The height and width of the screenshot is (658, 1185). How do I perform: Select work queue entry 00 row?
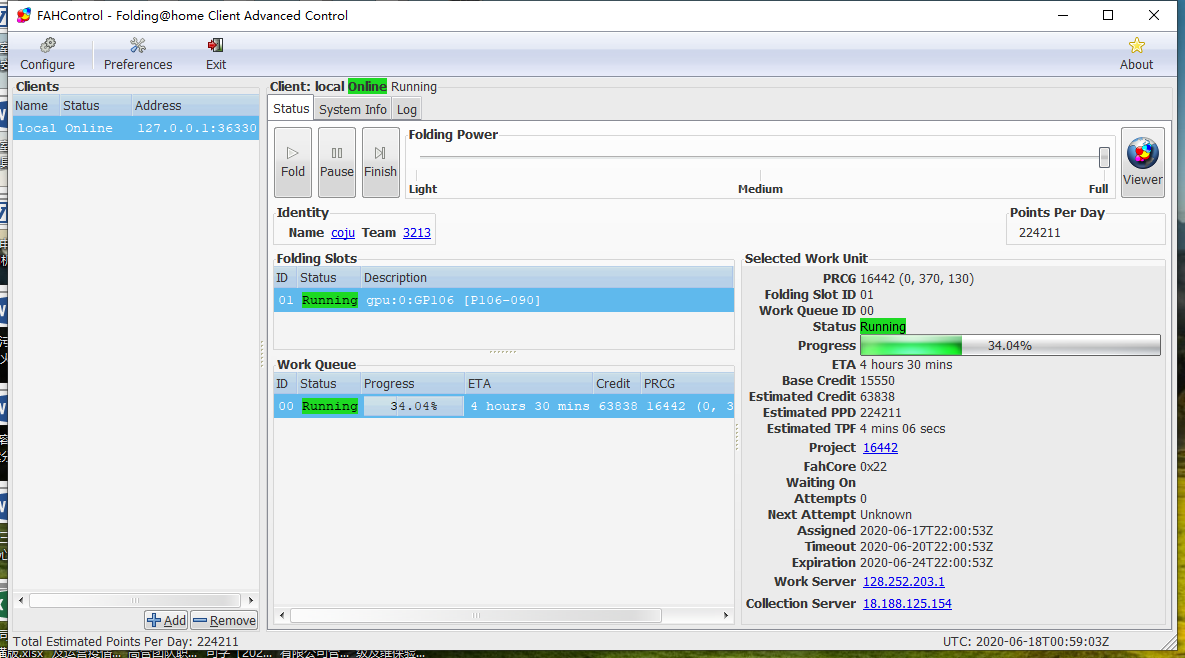(x=504, y=406)
